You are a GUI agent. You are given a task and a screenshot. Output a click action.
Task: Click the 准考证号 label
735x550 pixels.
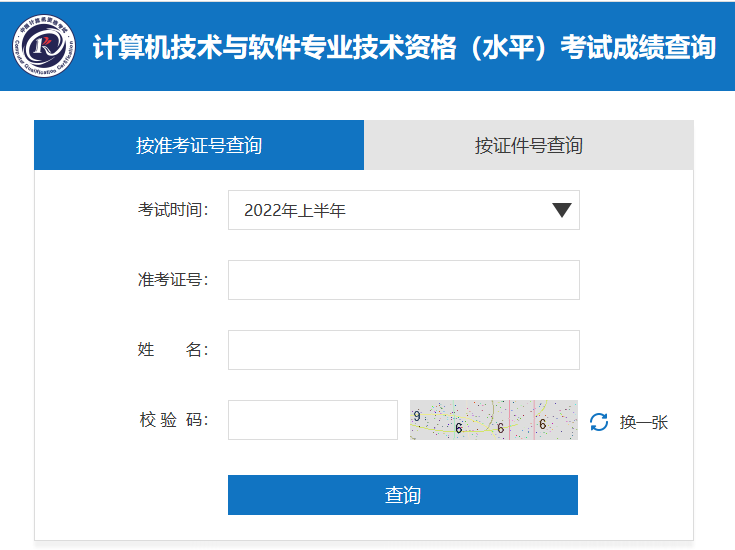[x=173, y=280]
